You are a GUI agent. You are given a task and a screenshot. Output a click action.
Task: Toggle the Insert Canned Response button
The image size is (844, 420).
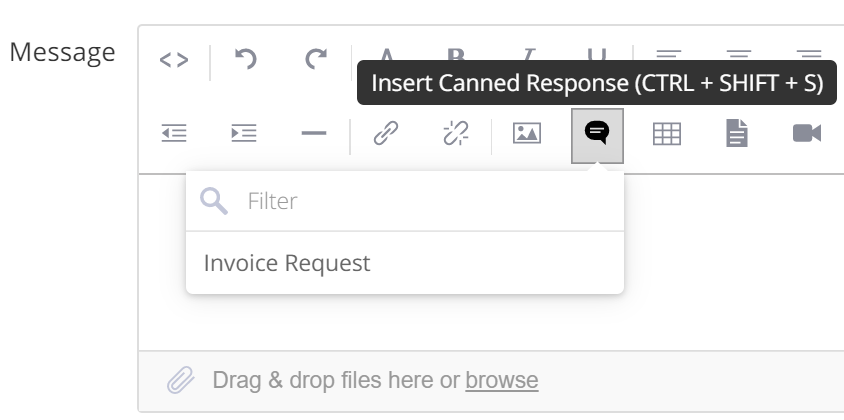pos(597,136)
